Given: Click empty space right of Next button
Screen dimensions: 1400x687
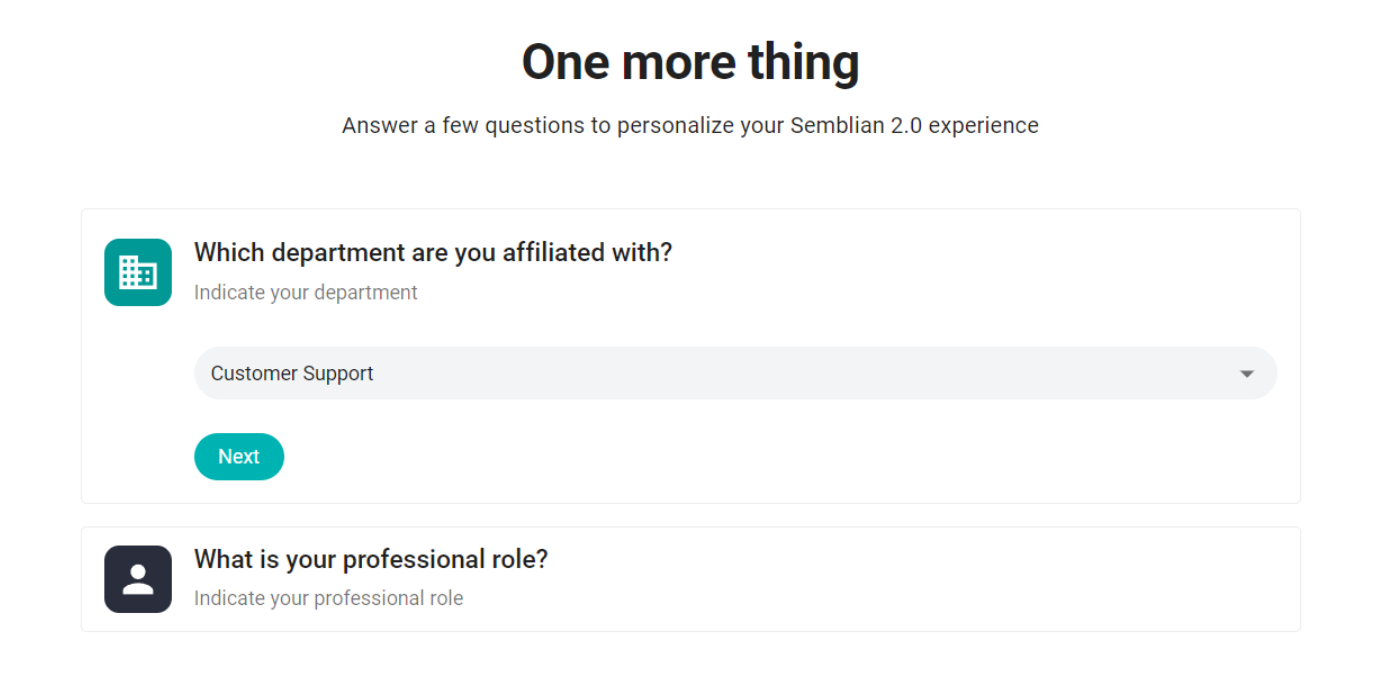Looking at the screenshot, I should [780, 456].
